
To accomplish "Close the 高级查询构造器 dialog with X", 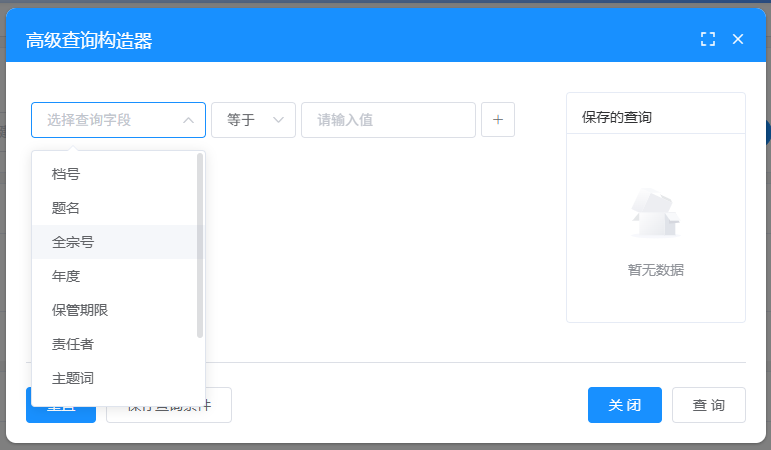I will [x=738, y=39].
